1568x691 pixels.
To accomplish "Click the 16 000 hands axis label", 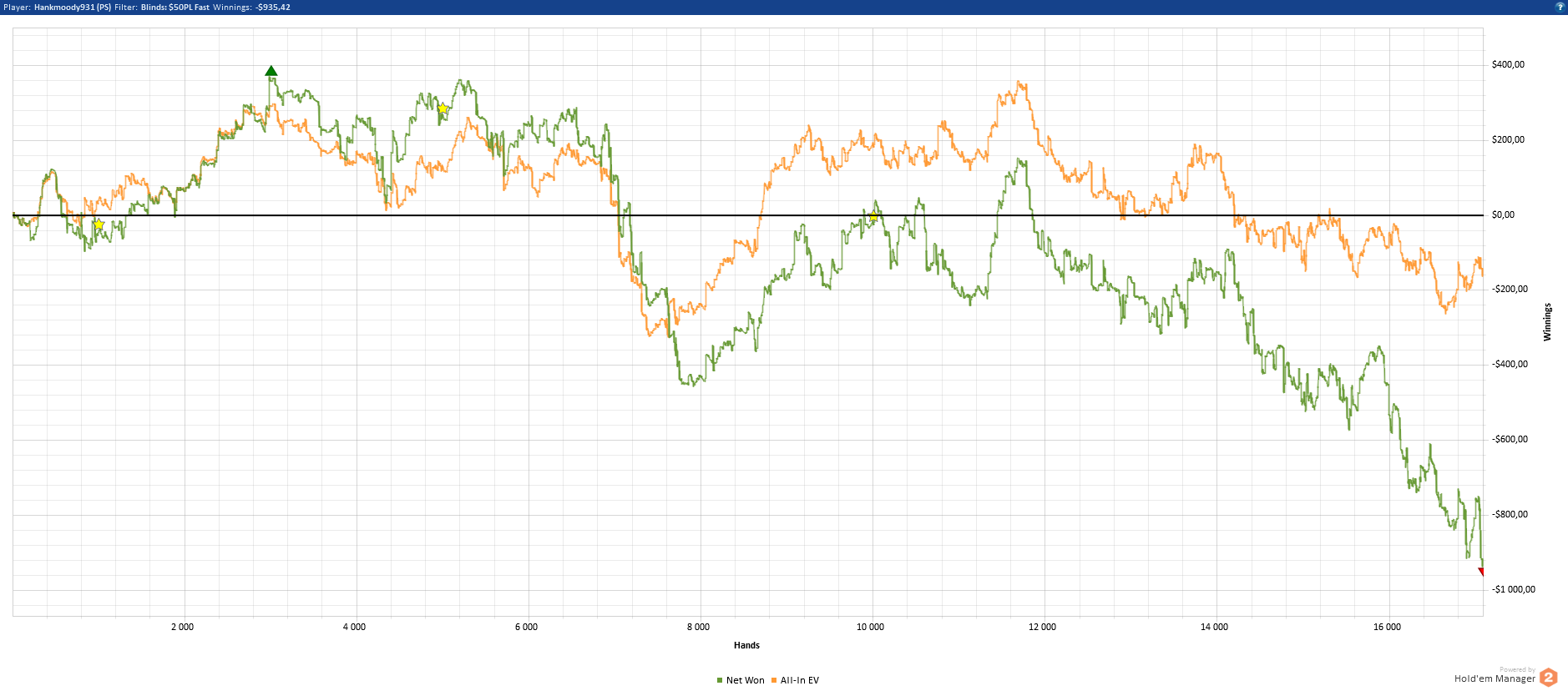I will pos(1387,627).
